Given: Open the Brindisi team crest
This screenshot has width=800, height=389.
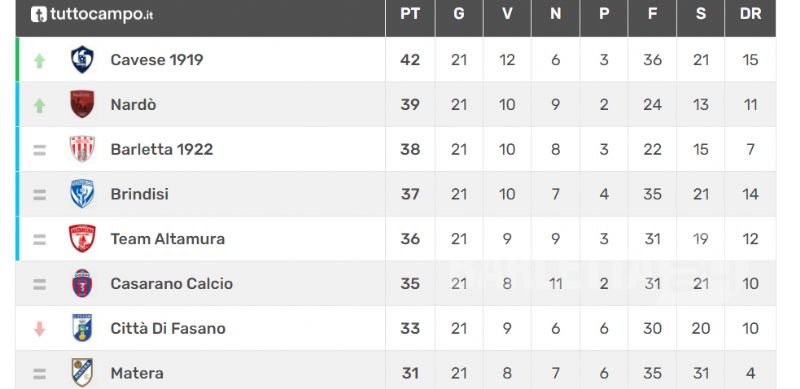Looking at the screenshot, I should [x=82, y=194].
